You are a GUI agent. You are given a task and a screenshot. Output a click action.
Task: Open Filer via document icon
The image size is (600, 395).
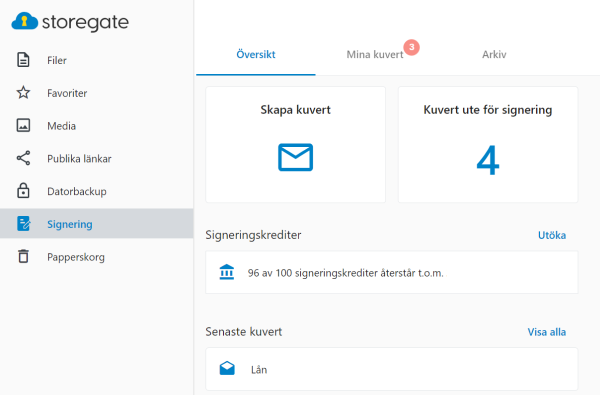tap(23, 60)
